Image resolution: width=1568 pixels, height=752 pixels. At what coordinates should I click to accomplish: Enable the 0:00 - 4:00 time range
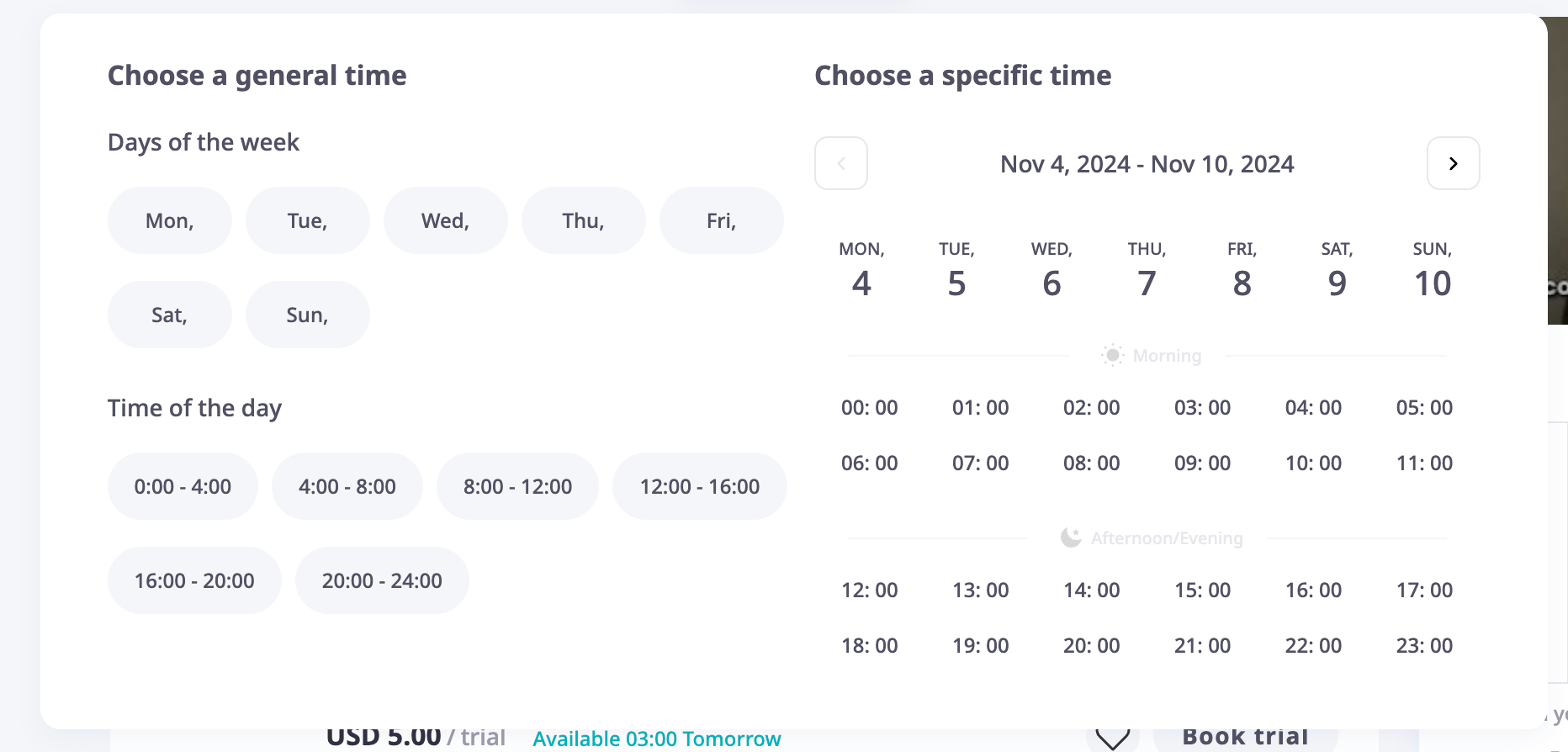click(x=183, y=486)
